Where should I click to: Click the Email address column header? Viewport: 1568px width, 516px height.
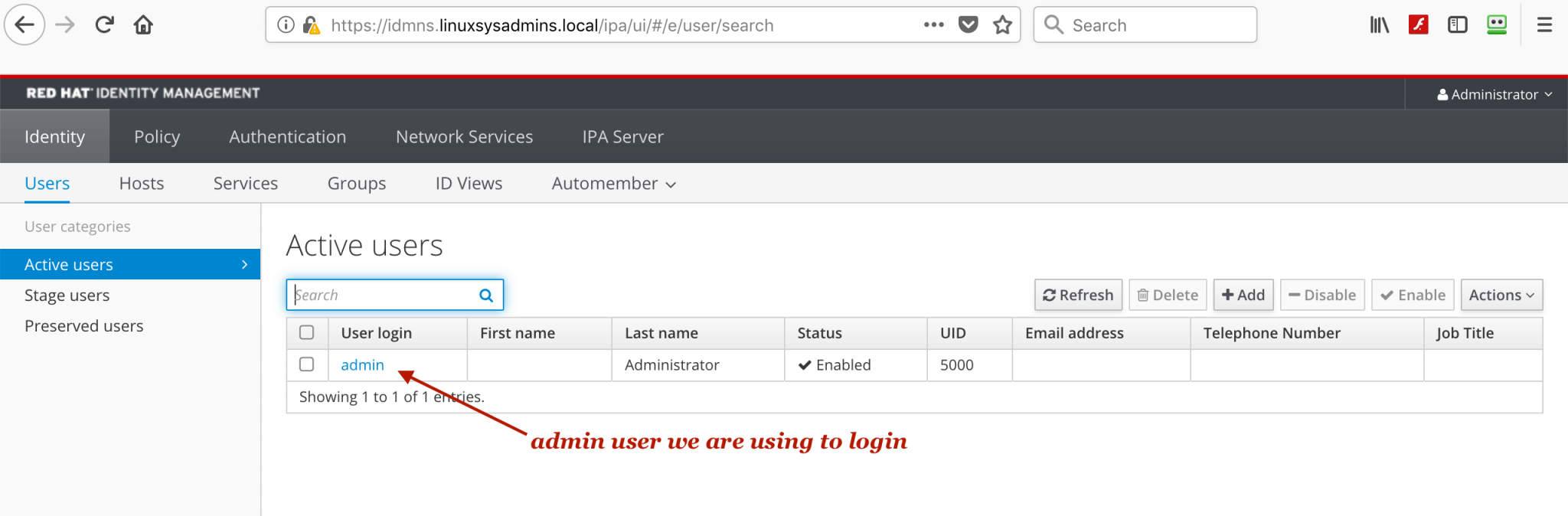pyautogui.click(x=1102, y=333)
